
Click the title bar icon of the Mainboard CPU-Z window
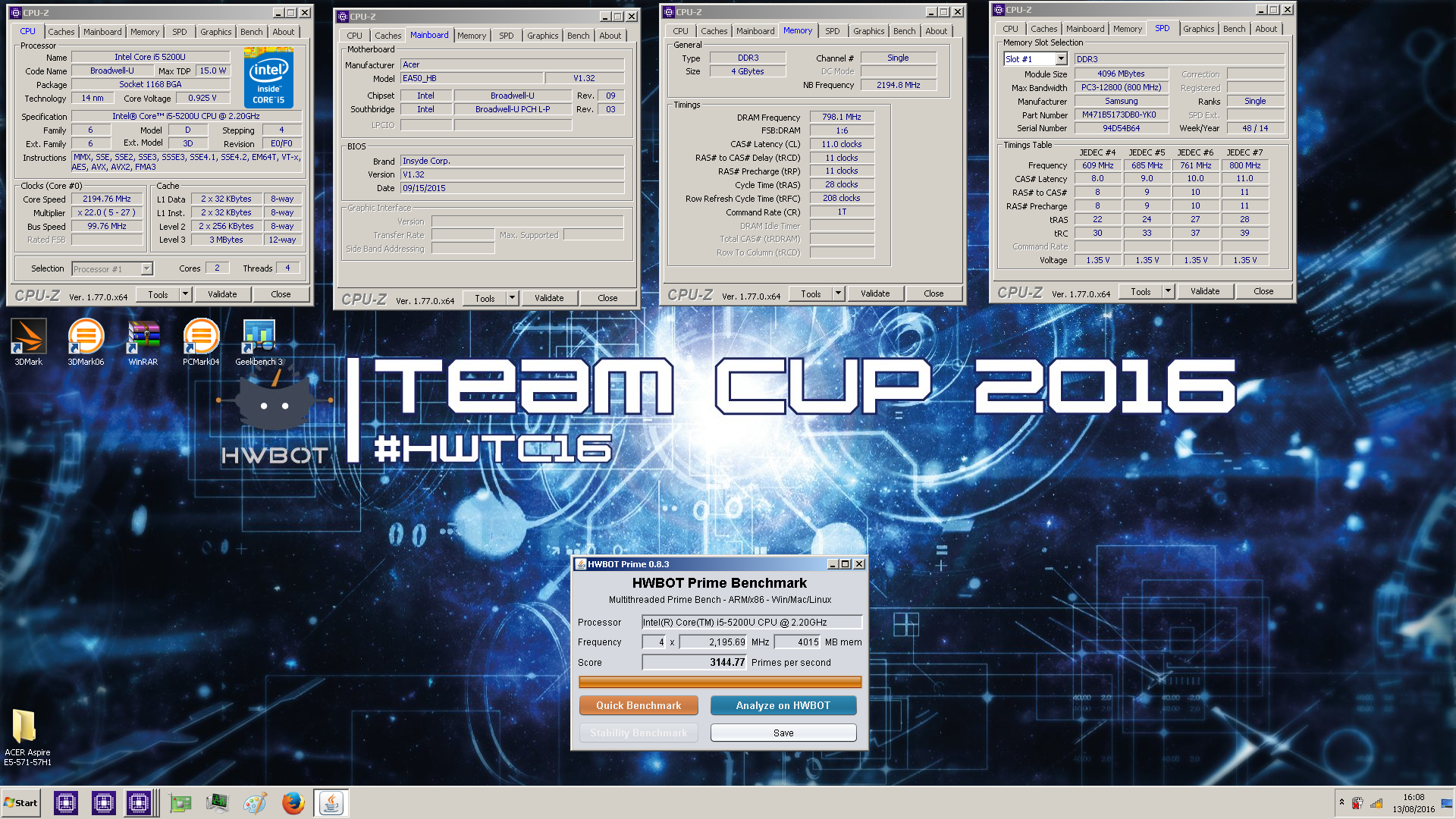[343, 17]
